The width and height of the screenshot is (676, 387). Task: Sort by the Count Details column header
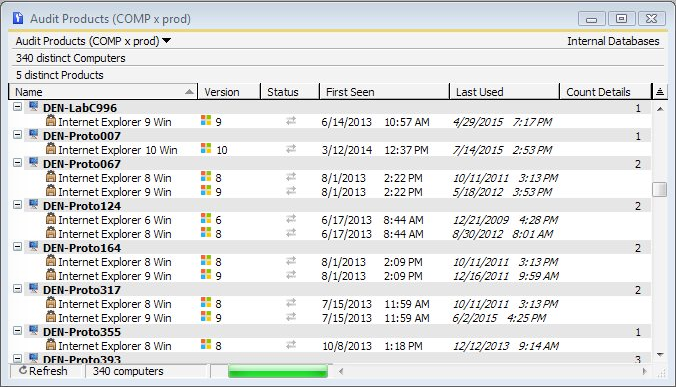point(605,92)
